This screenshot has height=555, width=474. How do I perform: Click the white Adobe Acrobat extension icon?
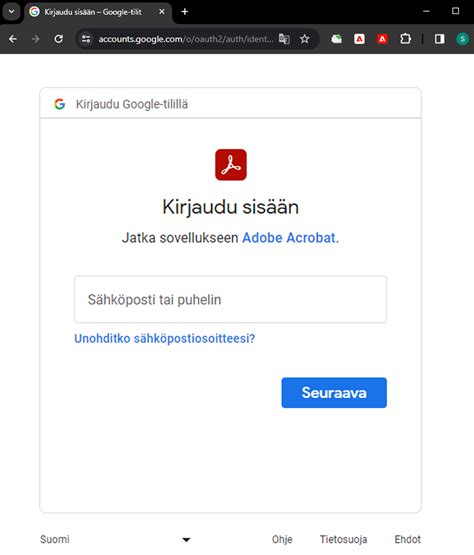tap(359, 39)
